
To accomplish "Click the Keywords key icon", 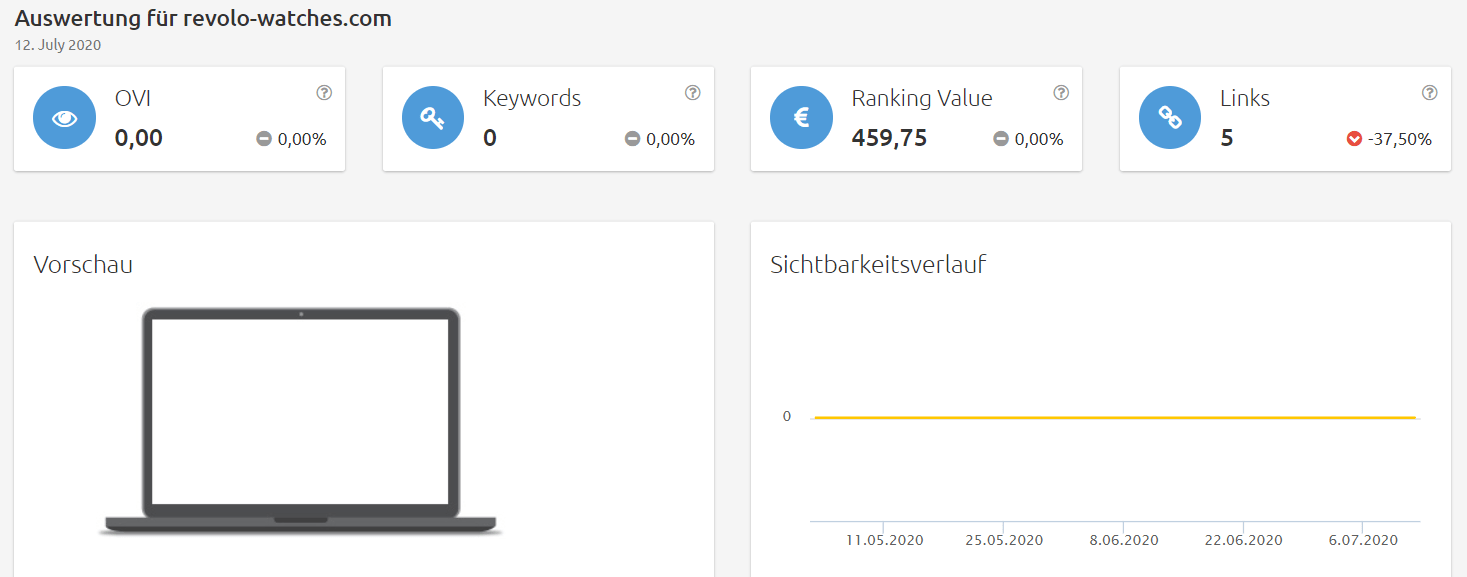I will [433, 118].
